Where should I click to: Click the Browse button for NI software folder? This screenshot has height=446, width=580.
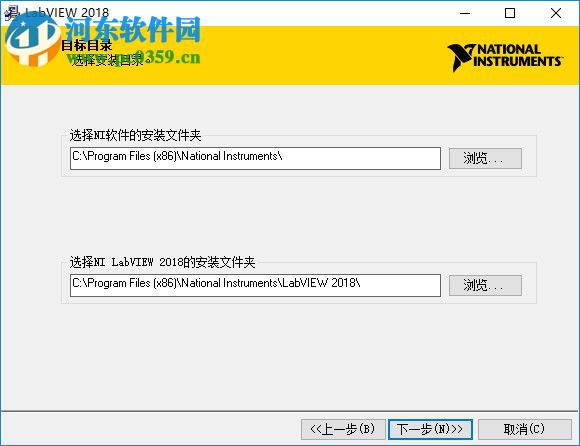[x=485, y=159]
